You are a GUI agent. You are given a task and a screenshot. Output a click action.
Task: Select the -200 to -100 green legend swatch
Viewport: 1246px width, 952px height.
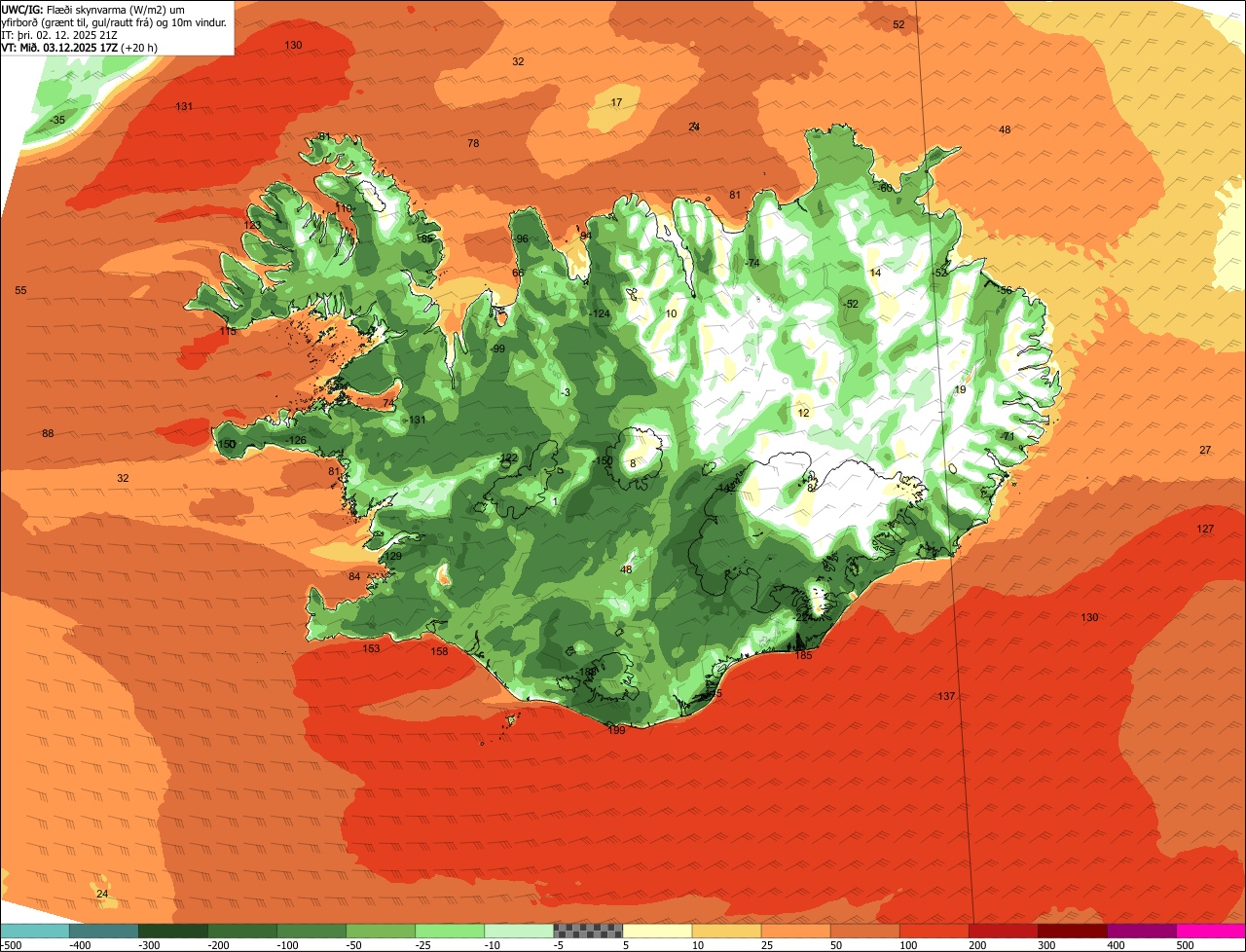click(x=242, y=930)
